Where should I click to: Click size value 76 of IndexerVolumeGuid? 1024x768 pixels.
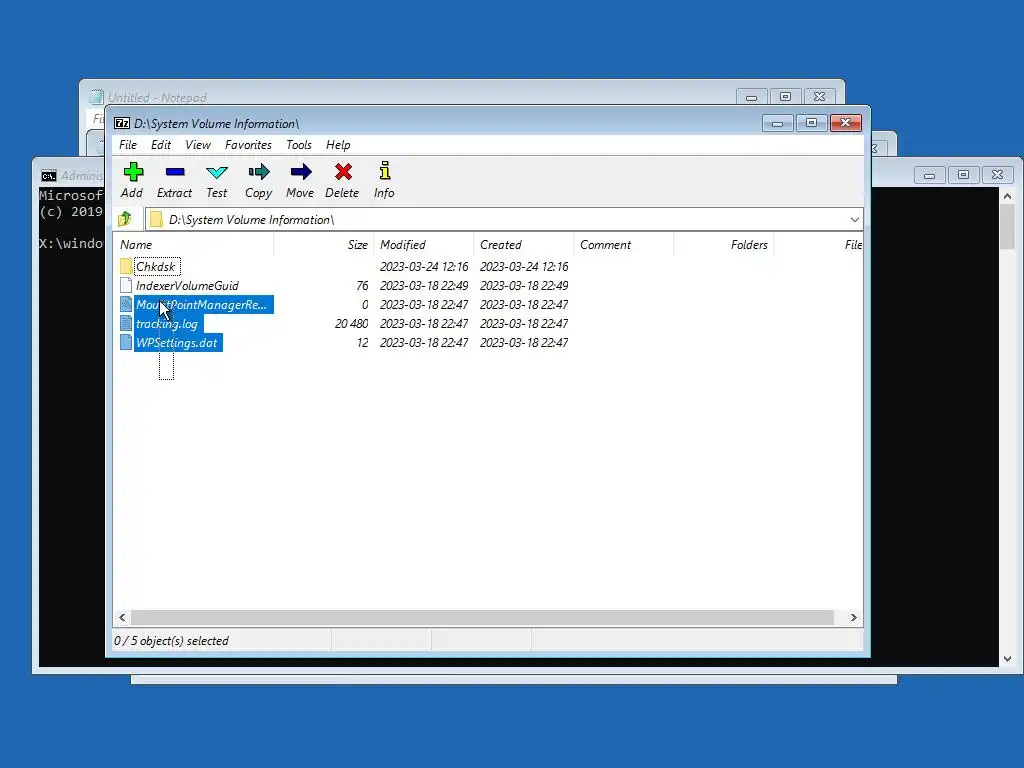tap(362, 285)
